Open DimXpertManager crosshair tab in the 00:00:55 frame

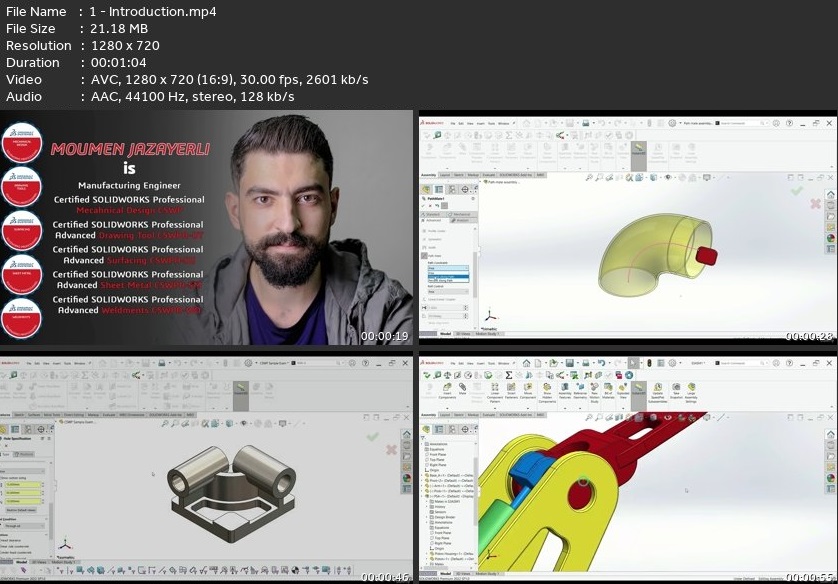coord(465,429)
